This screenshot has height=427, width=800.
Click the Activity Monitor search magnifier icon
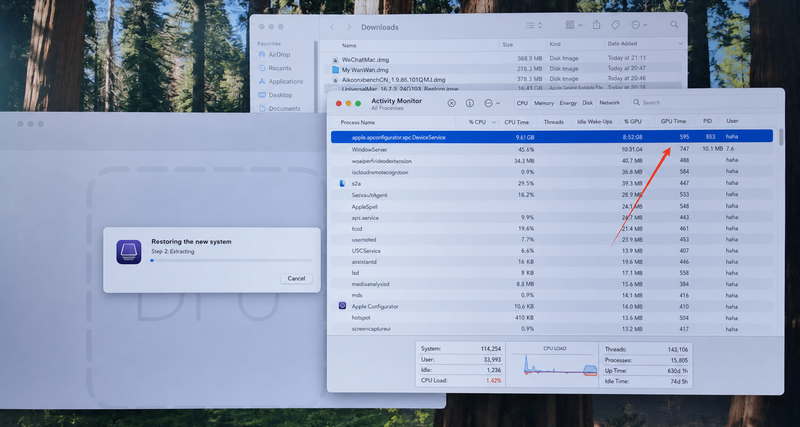pyautogui.click(x=637, y=103)
